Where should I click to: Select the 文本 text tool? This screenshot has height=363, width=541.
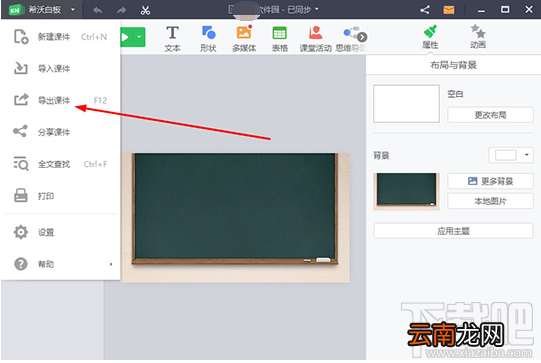pos(172,39)
